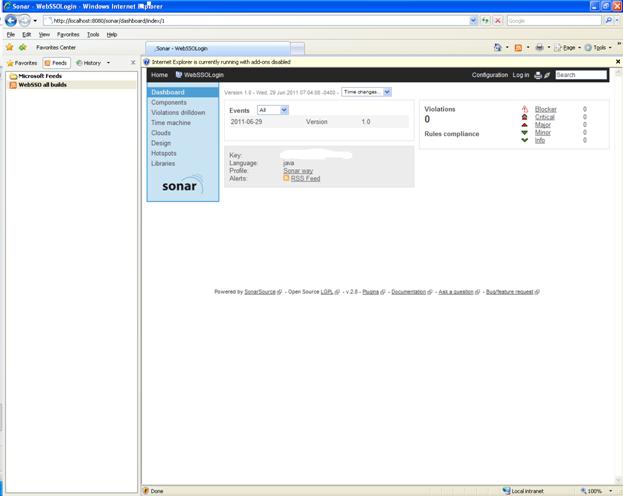Click the browser Forward arrow button
Image resolution: width=623 pixels, height=496 pixels.
[x=25, y=20]
